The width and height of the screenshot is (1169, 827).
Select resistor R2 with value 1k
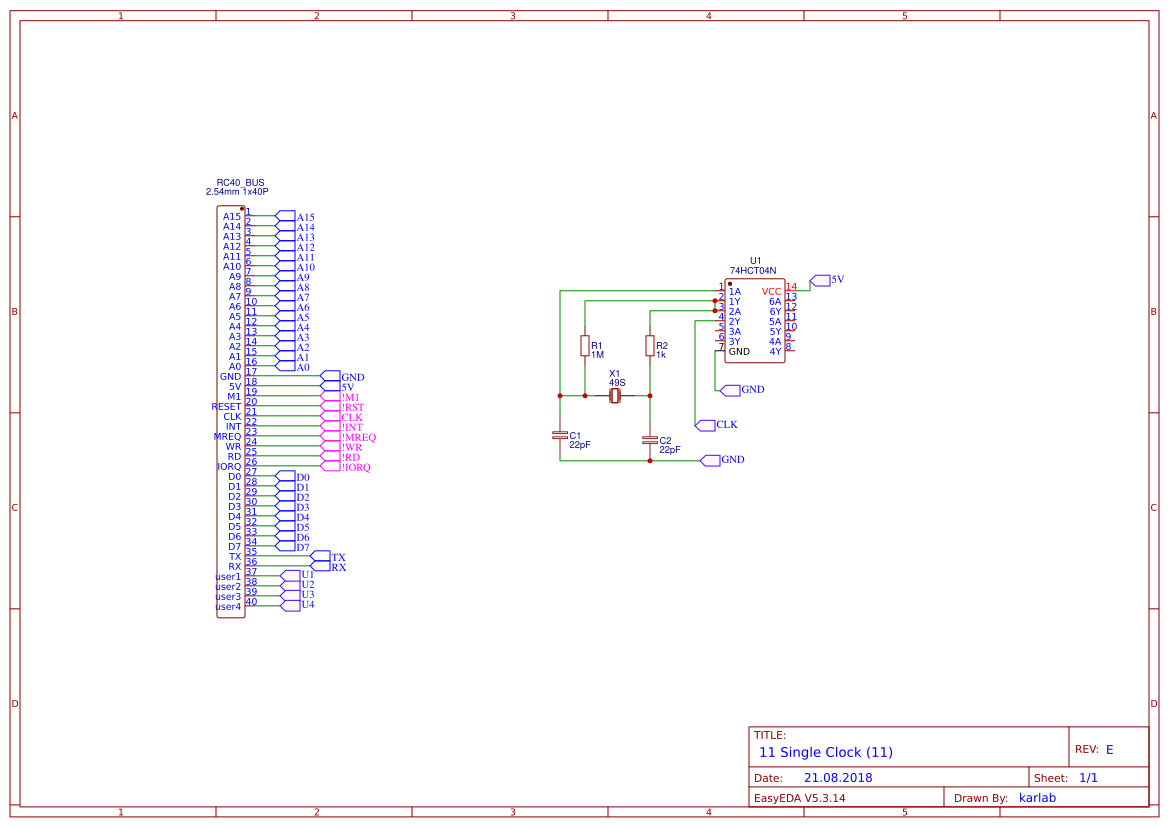pyautogui.click(x=650, y=343)
